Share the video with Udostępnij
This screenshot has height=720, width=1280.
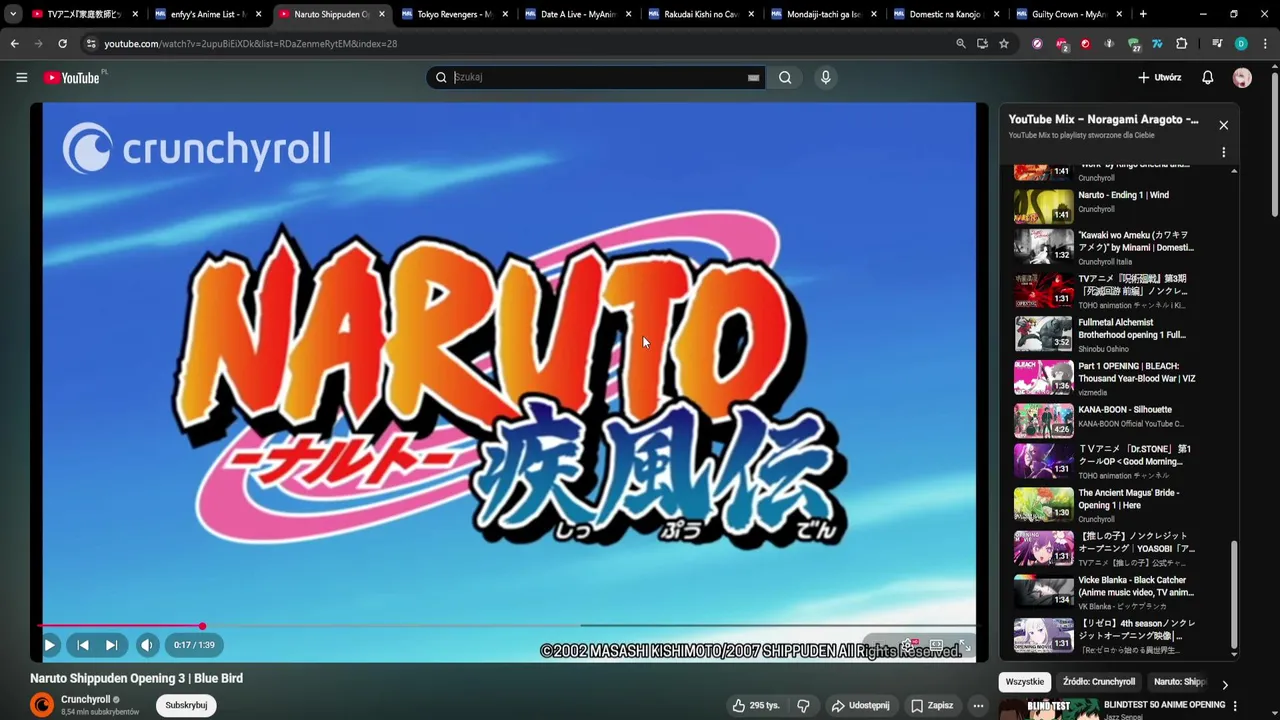click(860, 705)
